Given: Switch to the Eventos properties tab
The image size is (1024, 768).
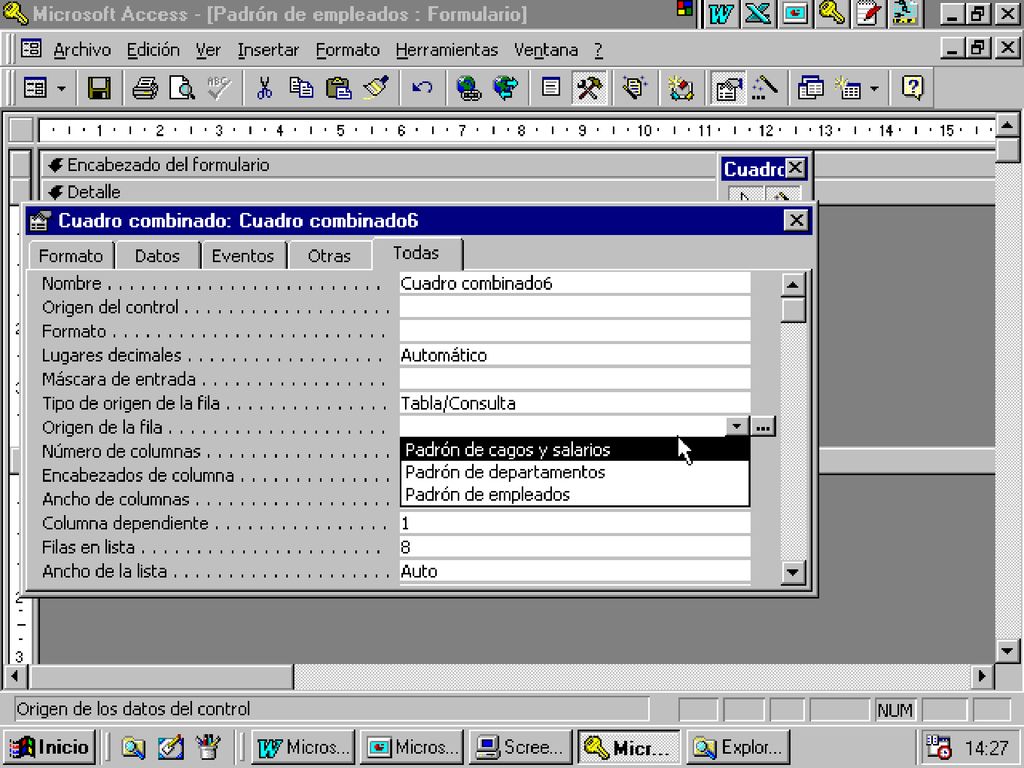Looking at the screenshot, I should (243, 255).
